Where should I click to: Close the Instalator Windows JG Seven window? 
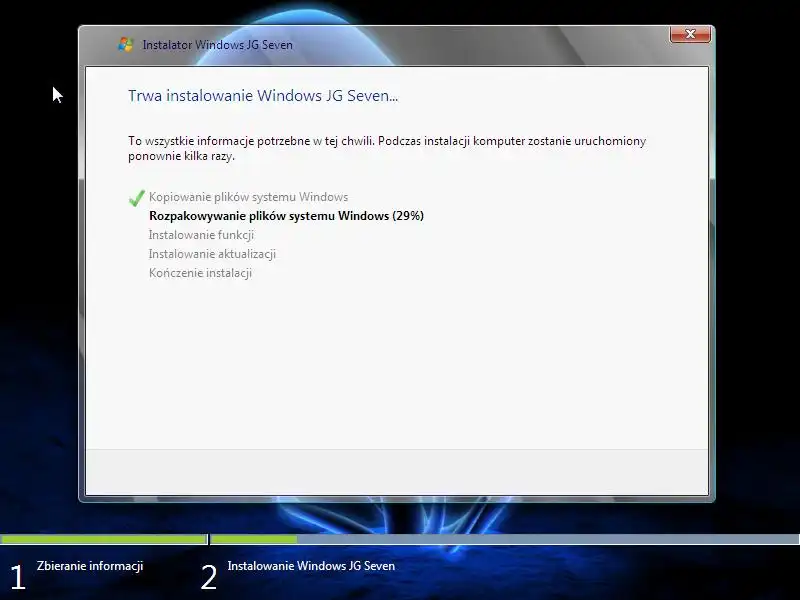coord(690,34)
